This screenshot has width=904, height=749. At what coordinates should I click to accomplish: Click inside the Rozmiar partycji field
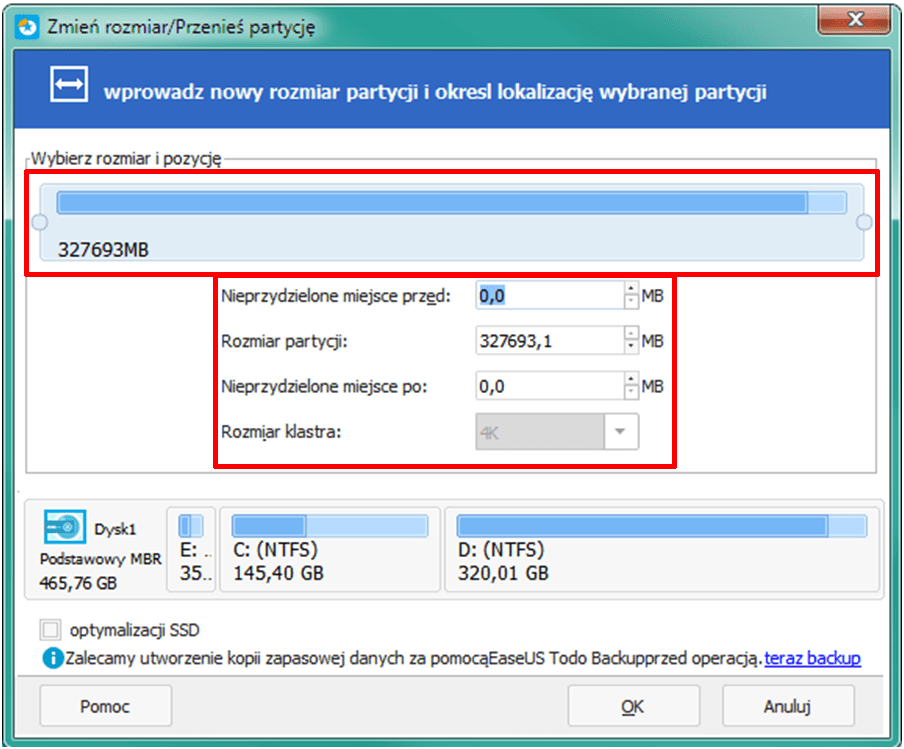[x=548, y=341]
